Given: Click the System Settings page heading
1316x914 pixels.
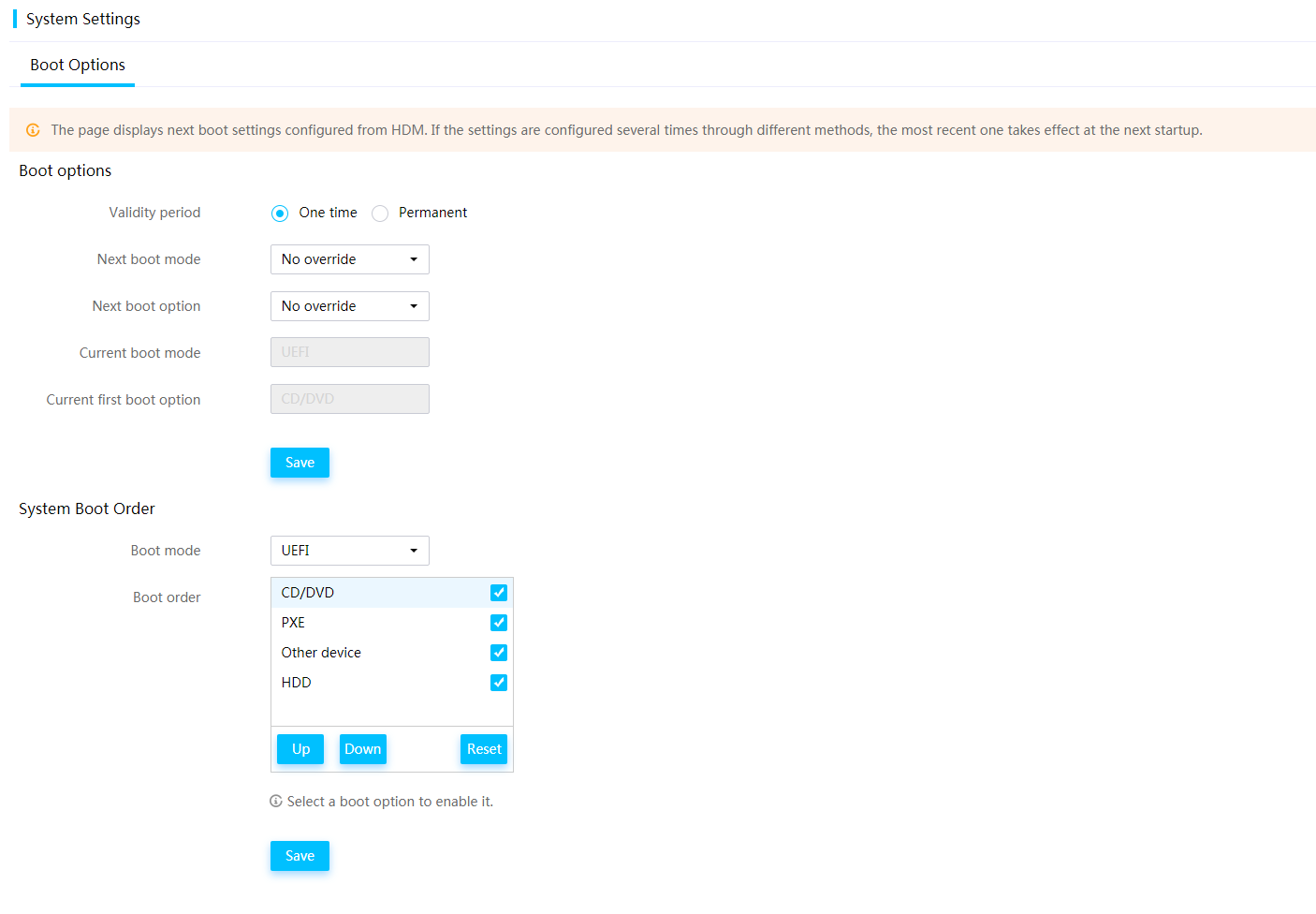Looking at the screenshot, I should (83, 19).
